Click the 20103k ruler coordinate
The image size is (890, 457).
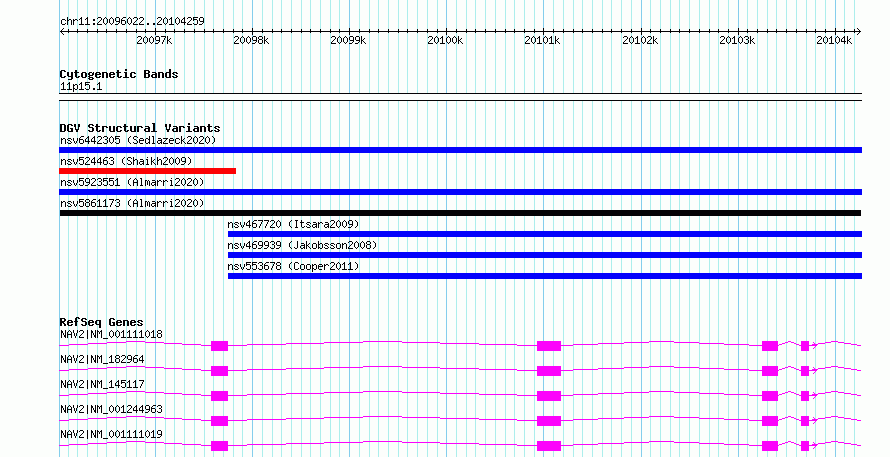(x=737, y=40)
